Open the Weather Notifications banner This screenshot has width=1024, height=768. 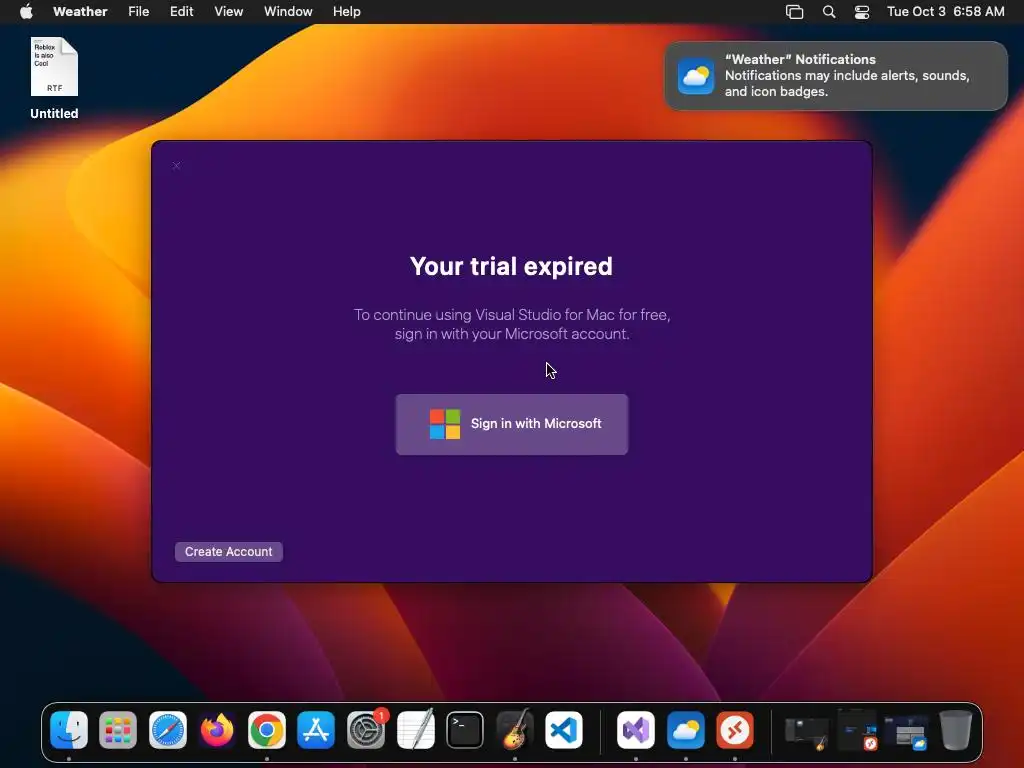coord(836,76)
